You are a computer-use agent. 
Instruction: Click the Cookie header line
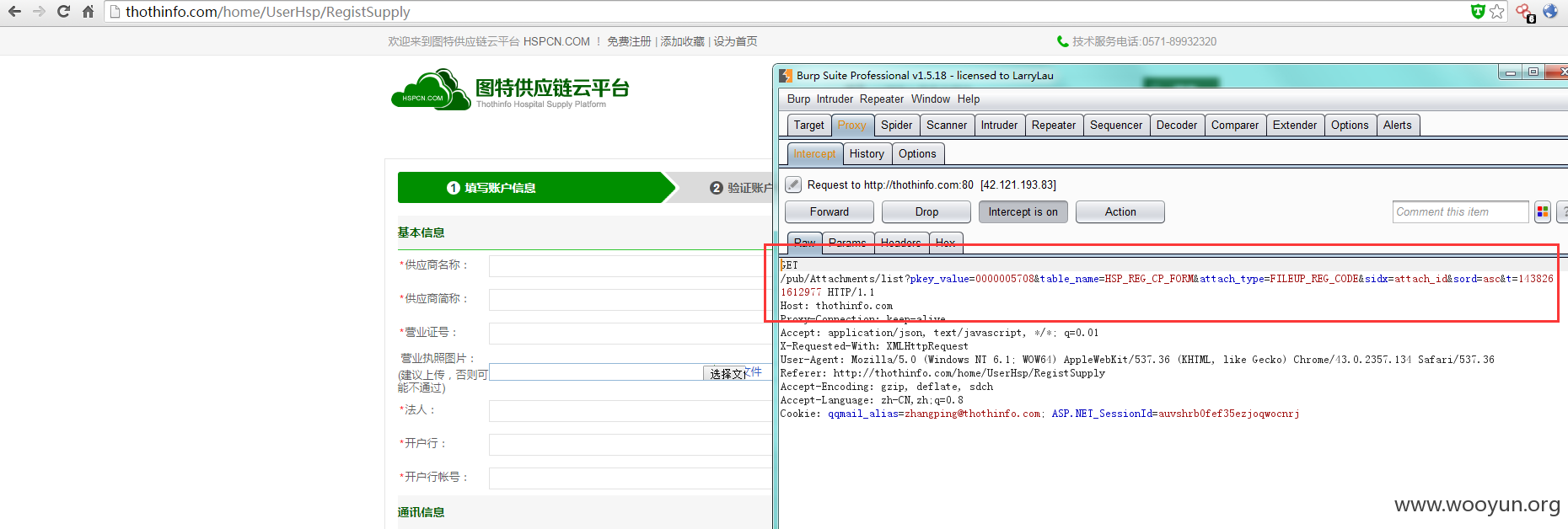coord(1039,414)
